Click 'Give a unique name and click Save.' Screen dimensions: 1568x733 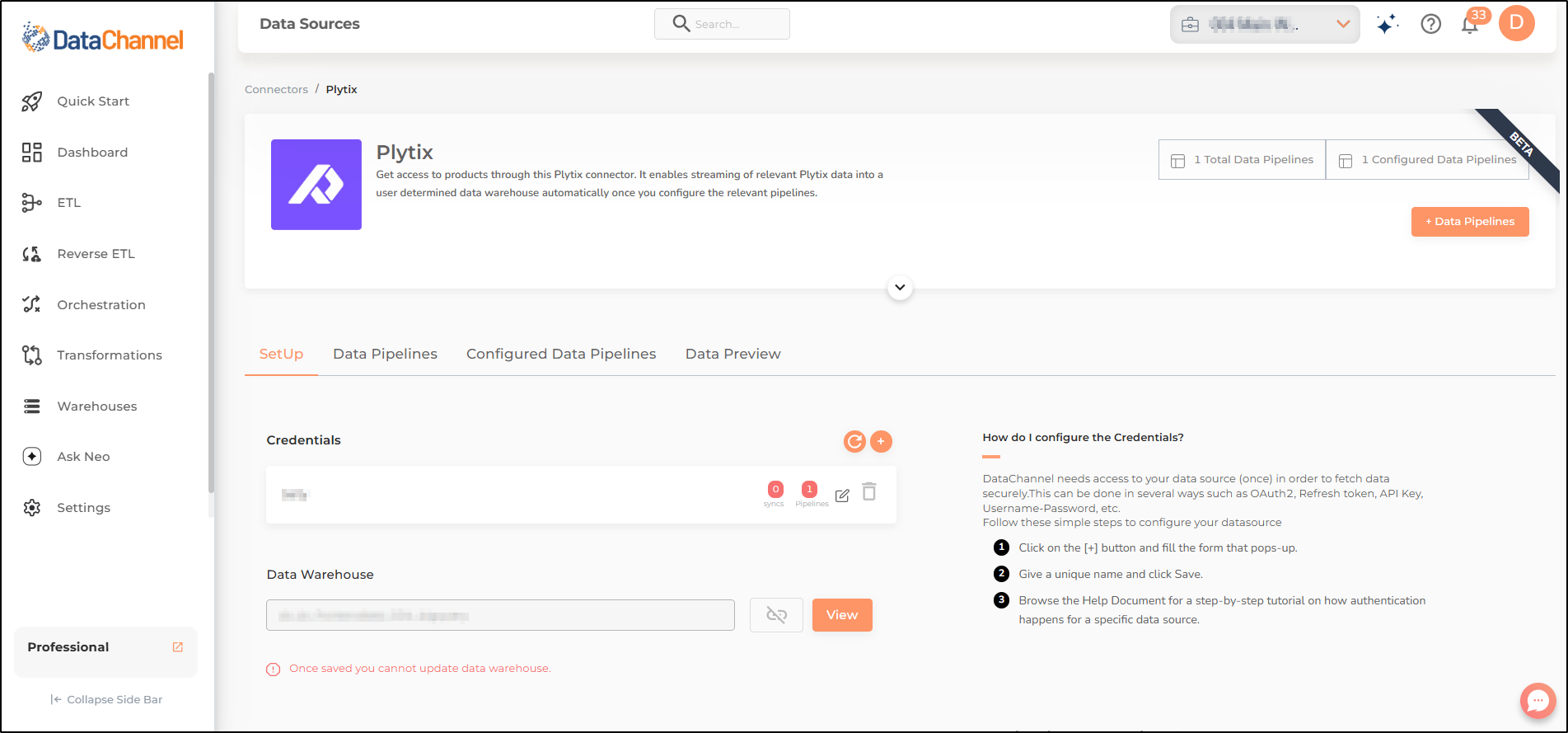1111,575
